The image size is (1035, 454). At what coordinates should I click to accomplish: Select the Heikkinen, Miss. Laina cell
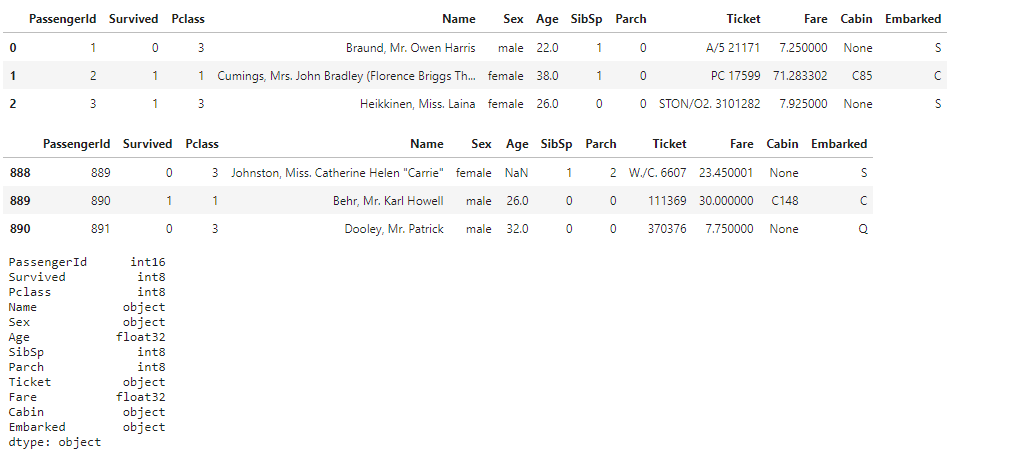(x=418, y=104)
